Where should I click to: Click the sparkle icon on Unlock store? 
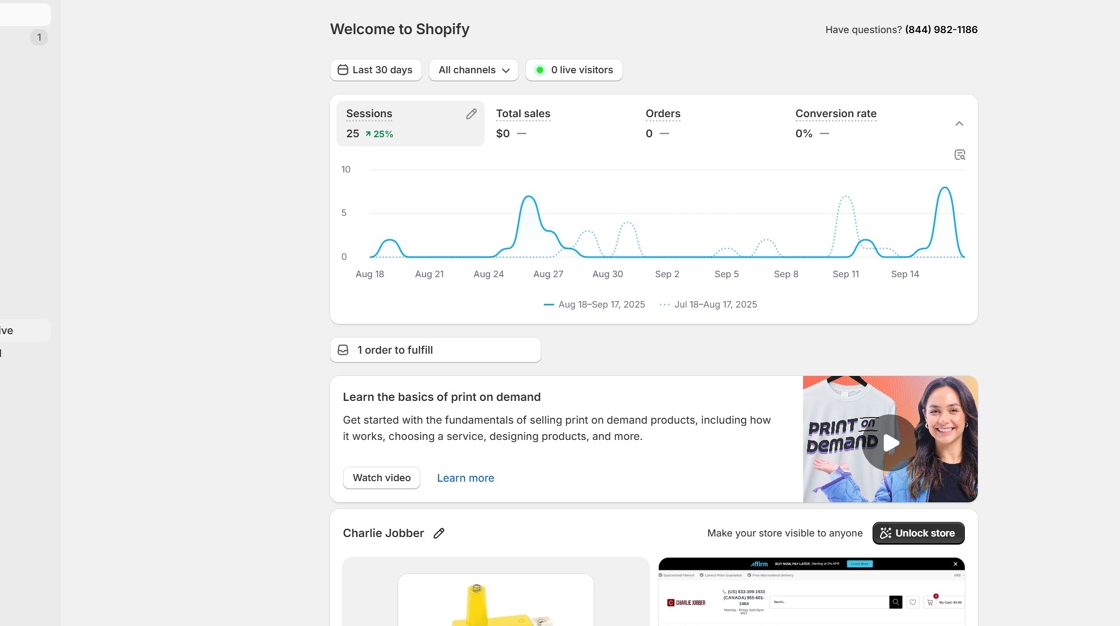[886, 533]
